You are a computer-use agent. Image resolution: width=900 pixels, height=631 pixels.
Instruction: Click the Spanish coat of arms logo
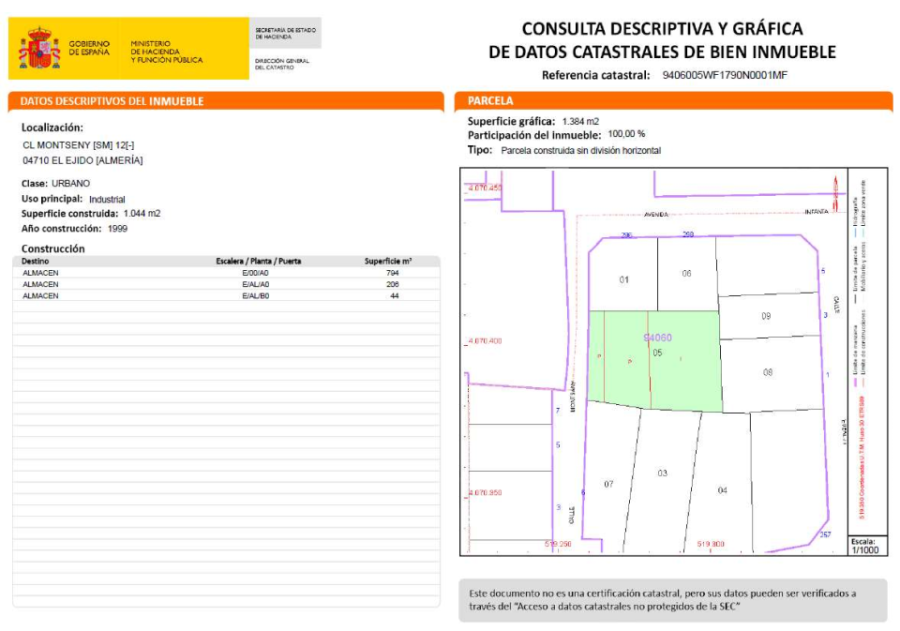pyautogui.click(x=40, y=48)
